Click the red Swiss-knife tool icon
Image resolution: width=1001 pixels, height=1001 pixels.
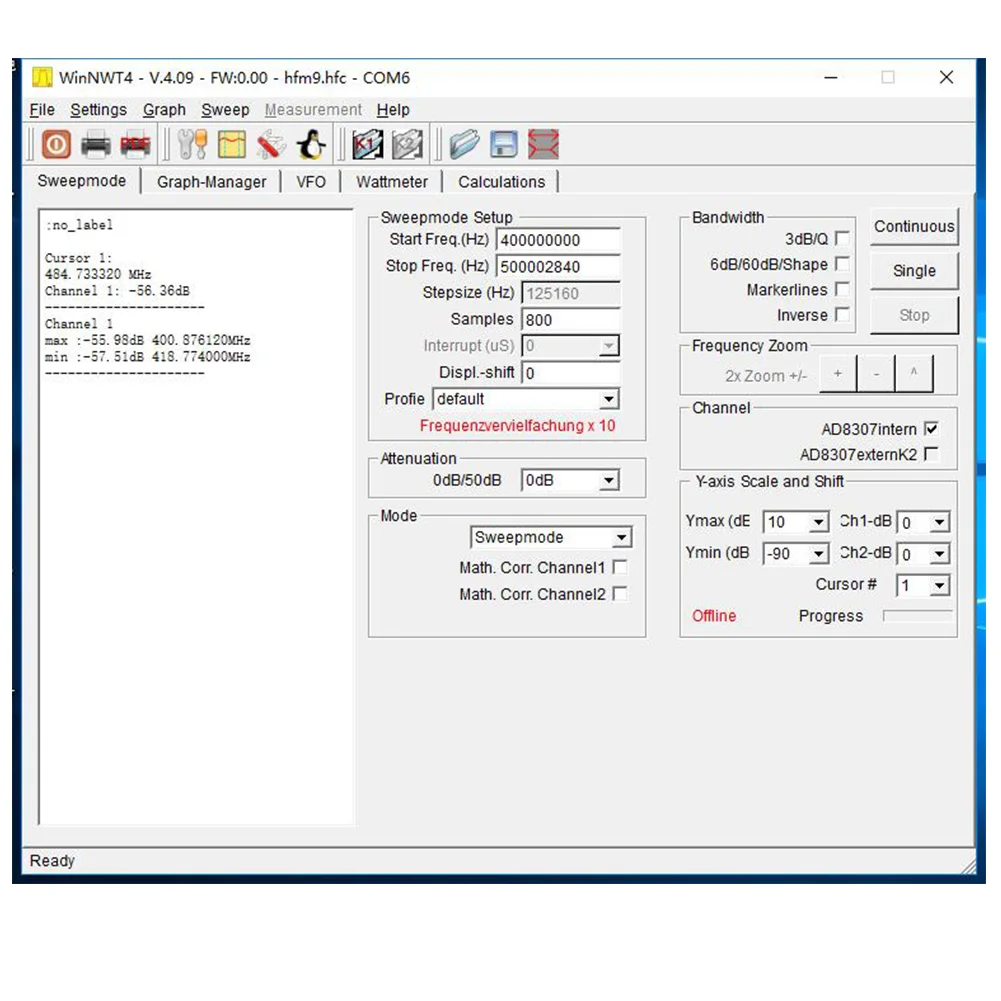pyautogui.click(x=271, y=144)
